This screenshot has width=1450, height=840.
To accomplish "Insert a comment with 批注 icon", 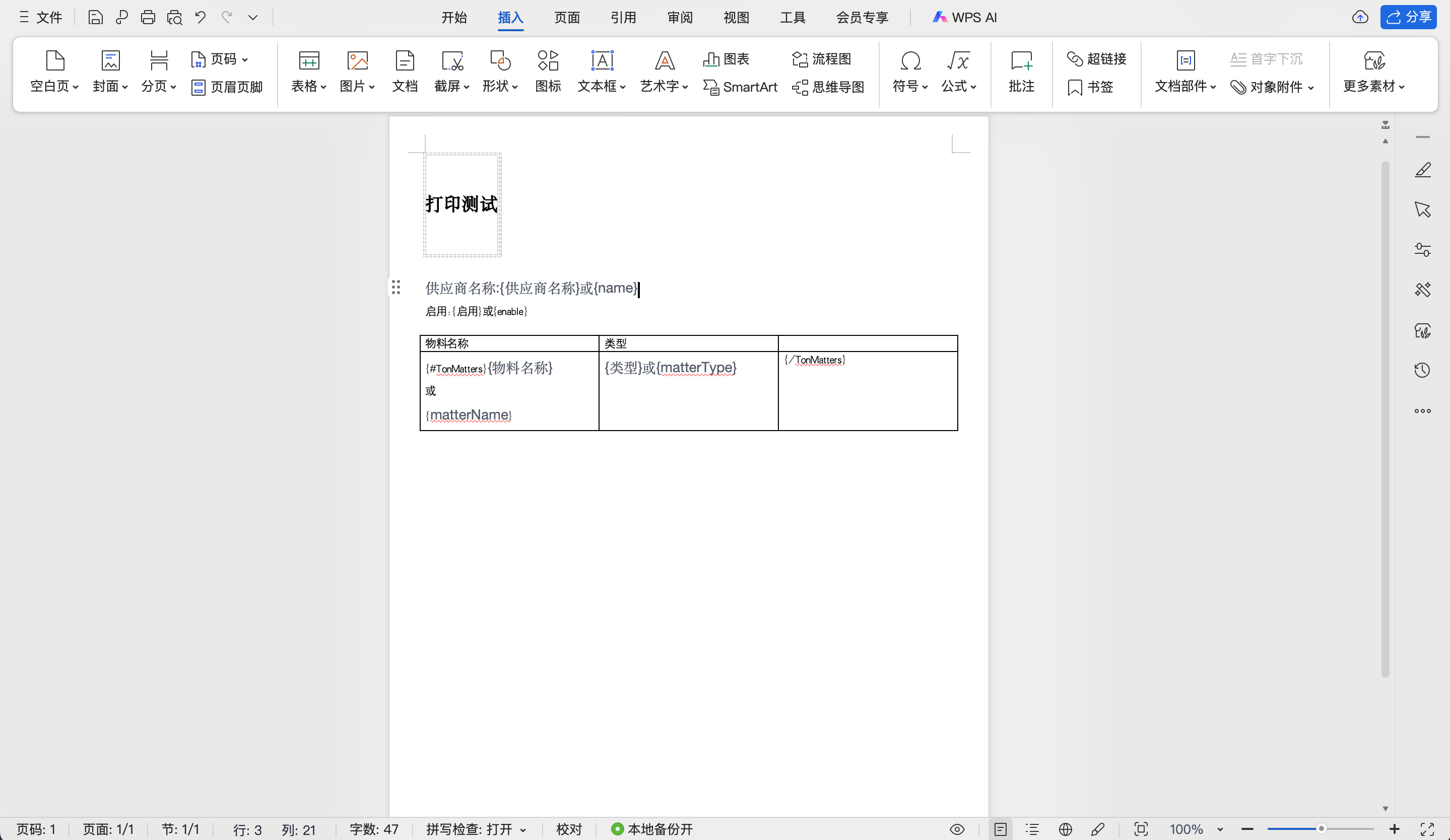I will 1021,71.
